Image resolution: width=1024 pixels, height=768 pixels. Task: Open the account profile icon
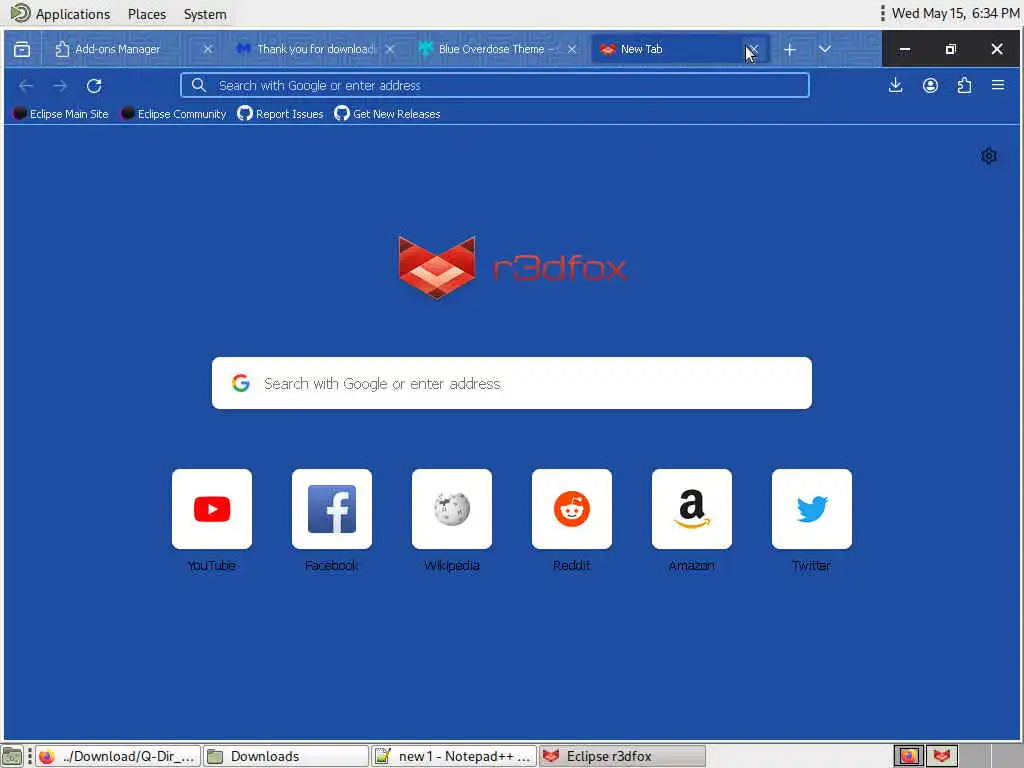tap(930, 85)
